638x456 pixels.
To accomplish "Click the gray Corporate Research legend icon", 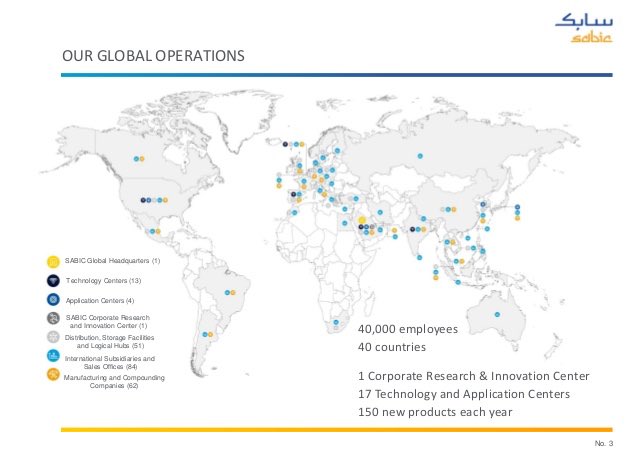I will pyautogui.click(x=53, y=318).
